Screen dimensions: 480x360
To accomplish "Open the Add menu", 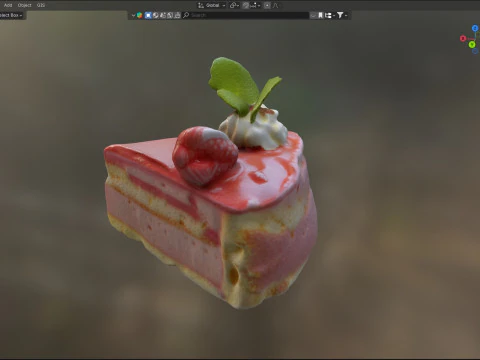I will (x=8, y=5).
